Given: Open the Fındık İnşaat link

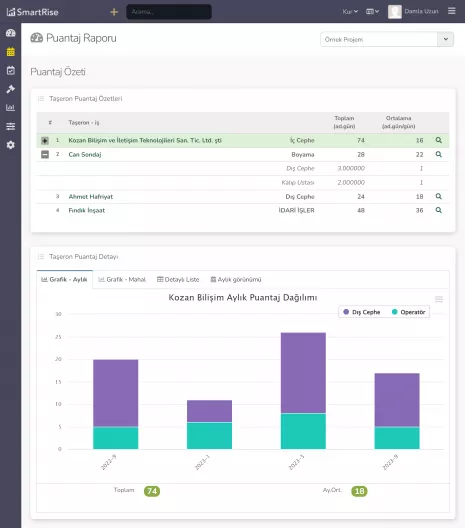Looking at the screenshot, I should pyautogui.click(x=87, y=210).
